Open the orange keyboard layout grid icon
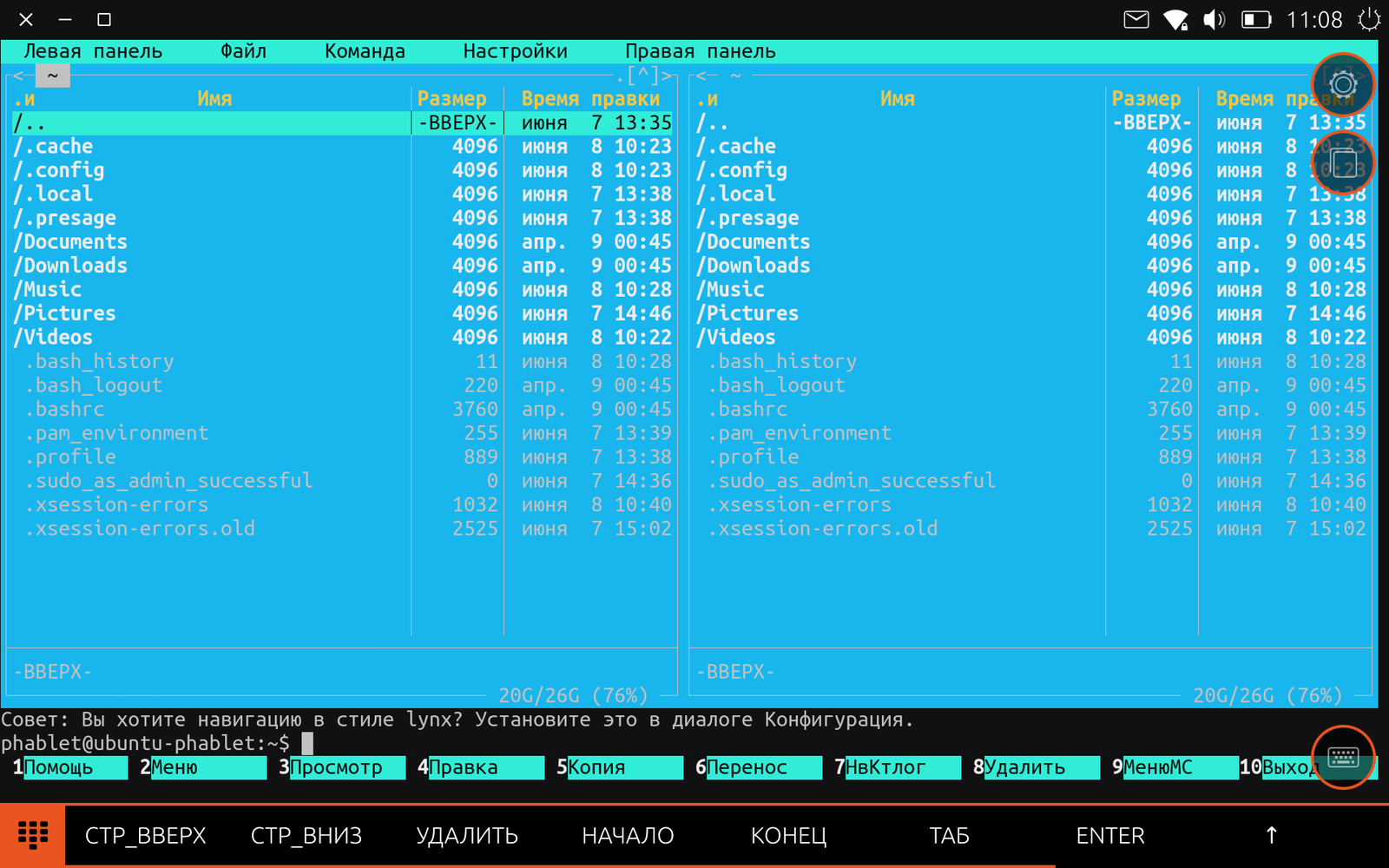Screen dimensions: 1389x868 click(33, 835)
